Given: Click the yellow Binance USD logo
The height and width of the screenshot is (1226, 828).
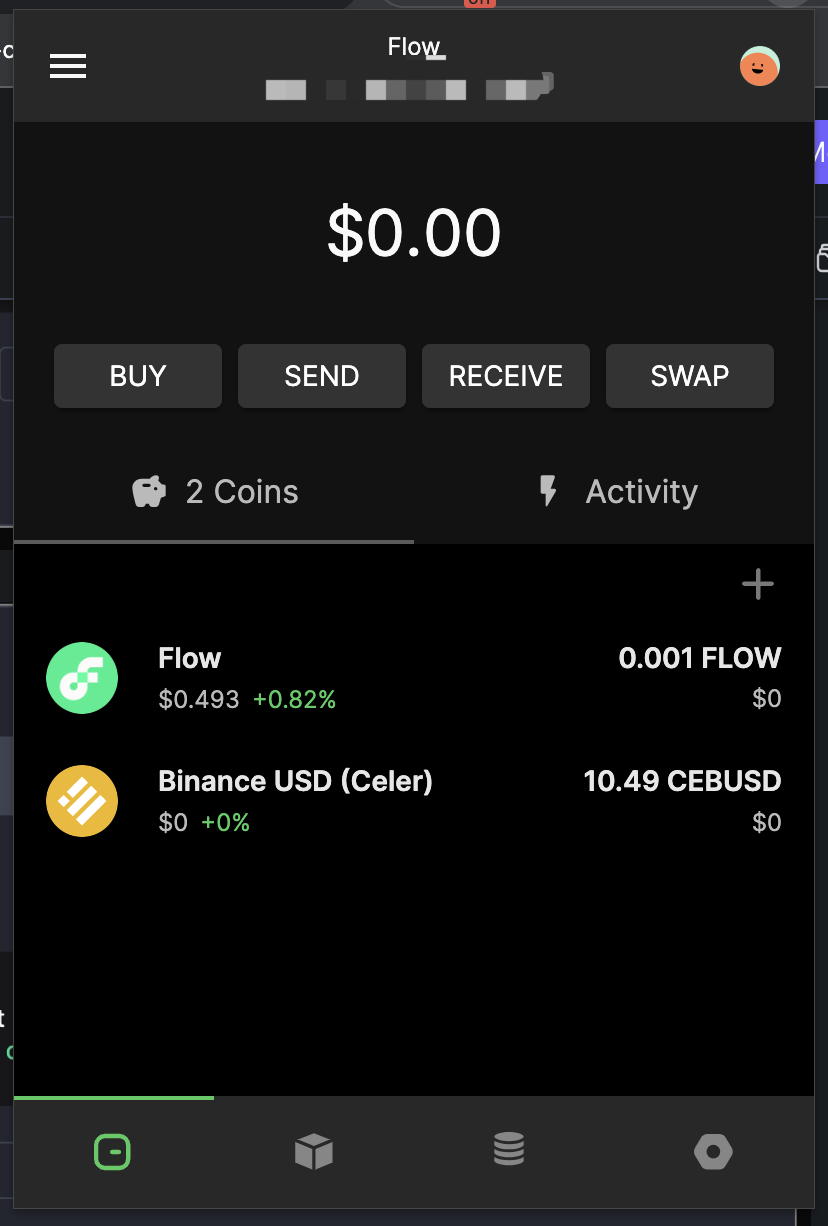Looking at the screenshot, I should pyautogui.click(x=82, y=802).
